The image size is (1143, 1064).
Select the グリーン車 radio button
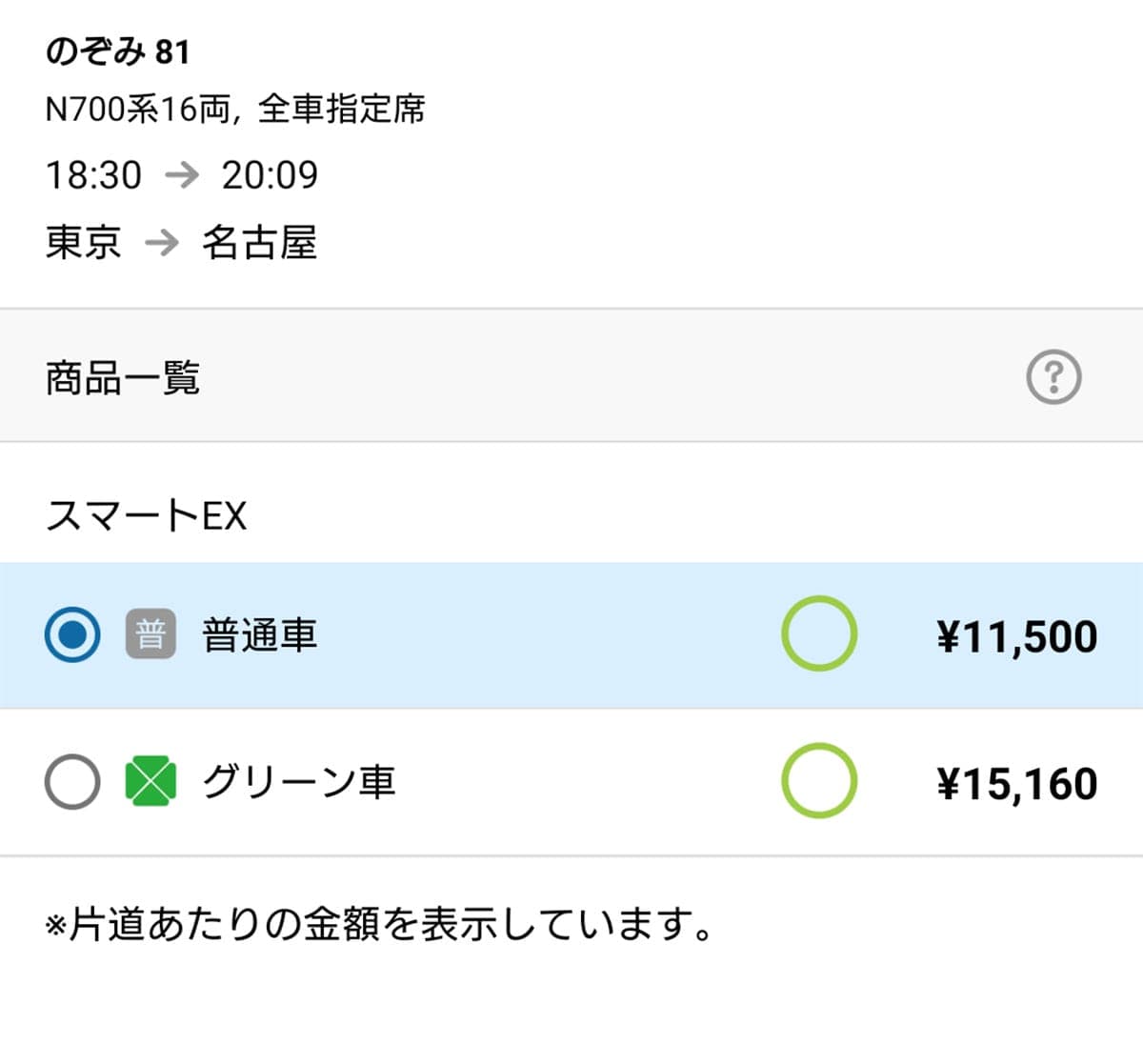point(72,782)
